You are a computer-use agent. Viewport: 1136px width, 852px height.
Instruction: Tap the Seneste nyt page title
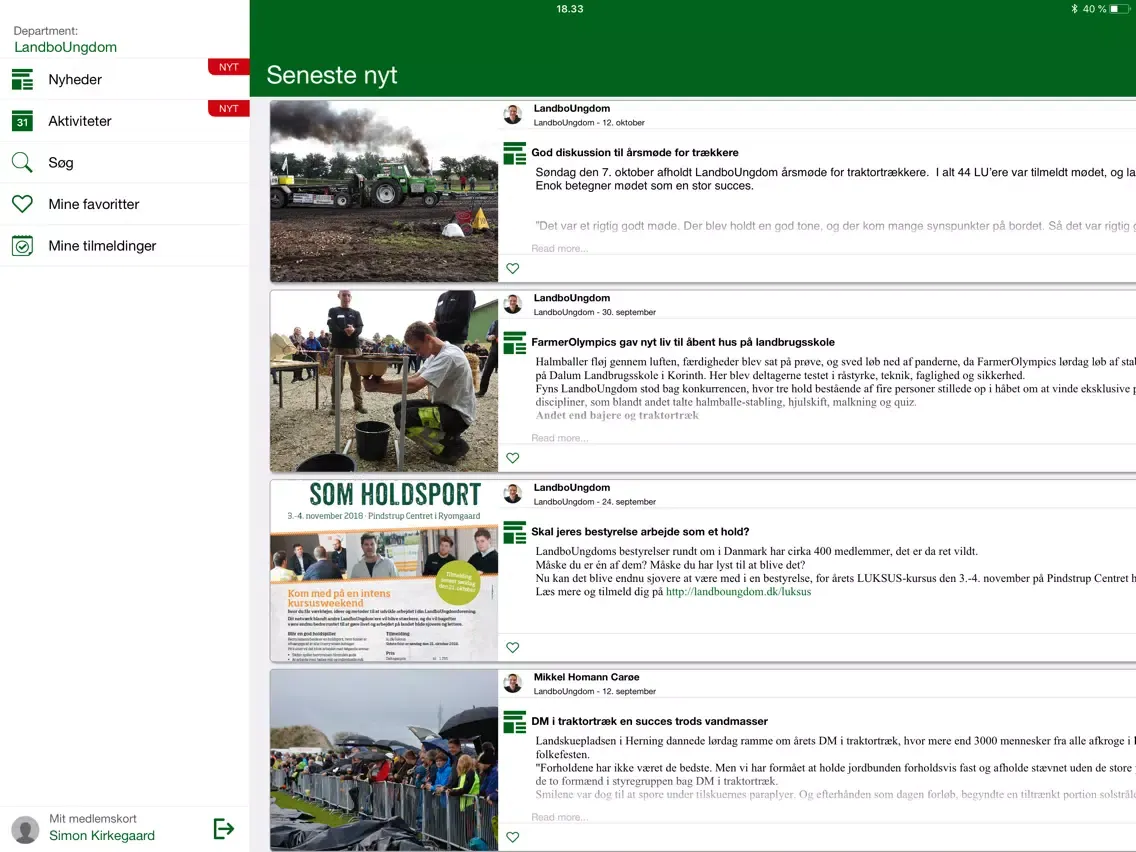pos(332,75)
